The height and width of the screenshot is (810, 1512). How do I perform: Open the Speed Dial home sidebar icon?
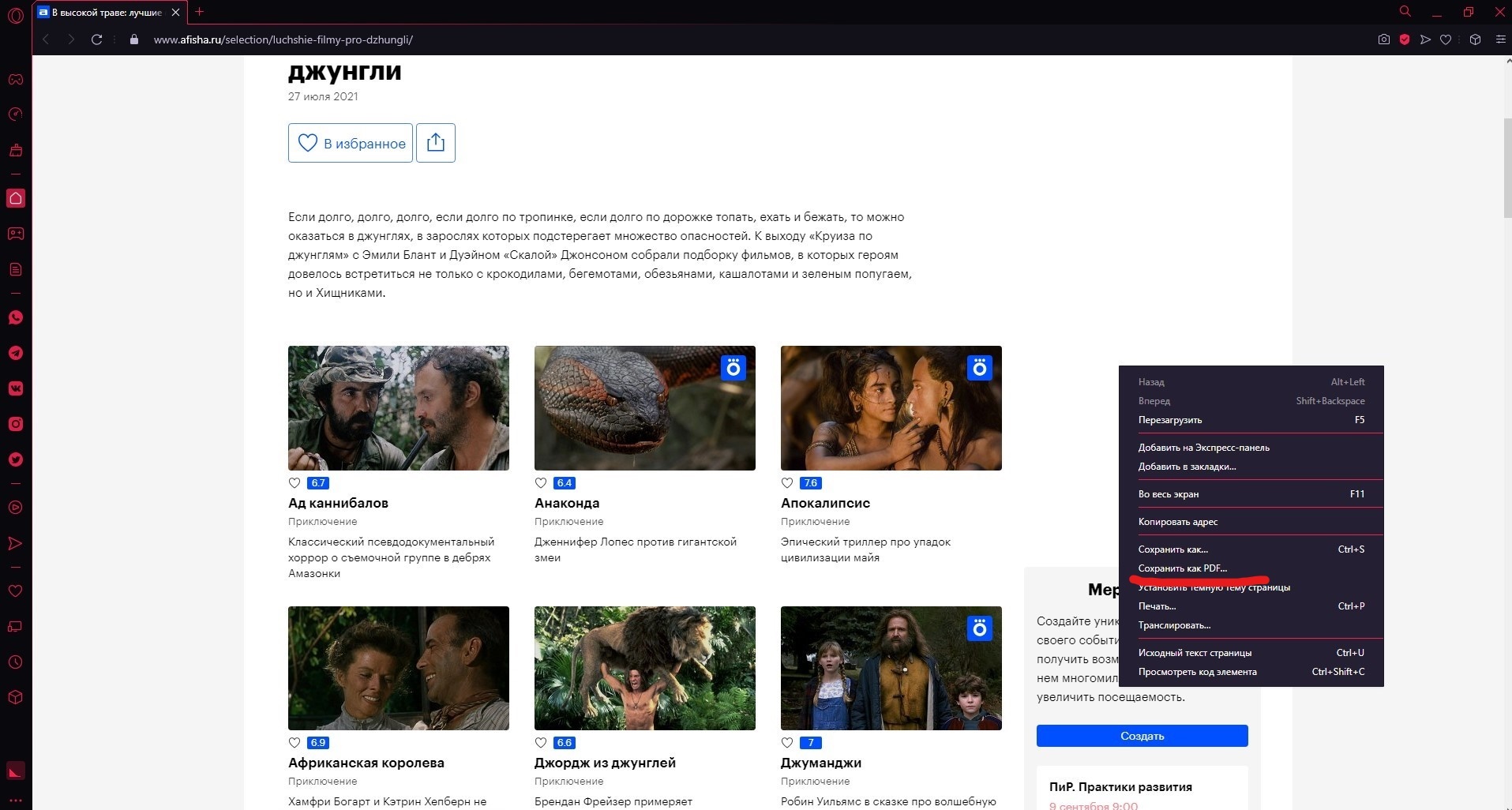click(16, 198)
